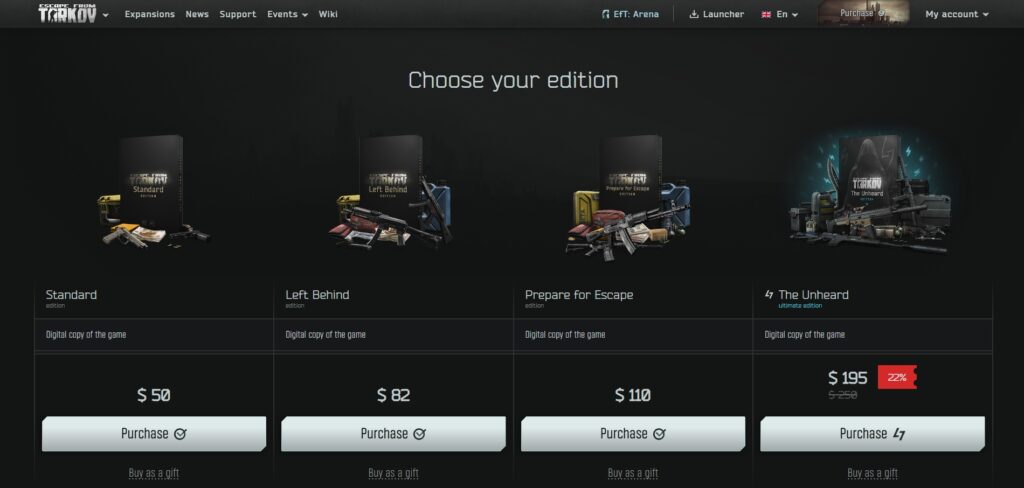
Task: Click the 22% discount tag
Action: click(x=897, y=378)
